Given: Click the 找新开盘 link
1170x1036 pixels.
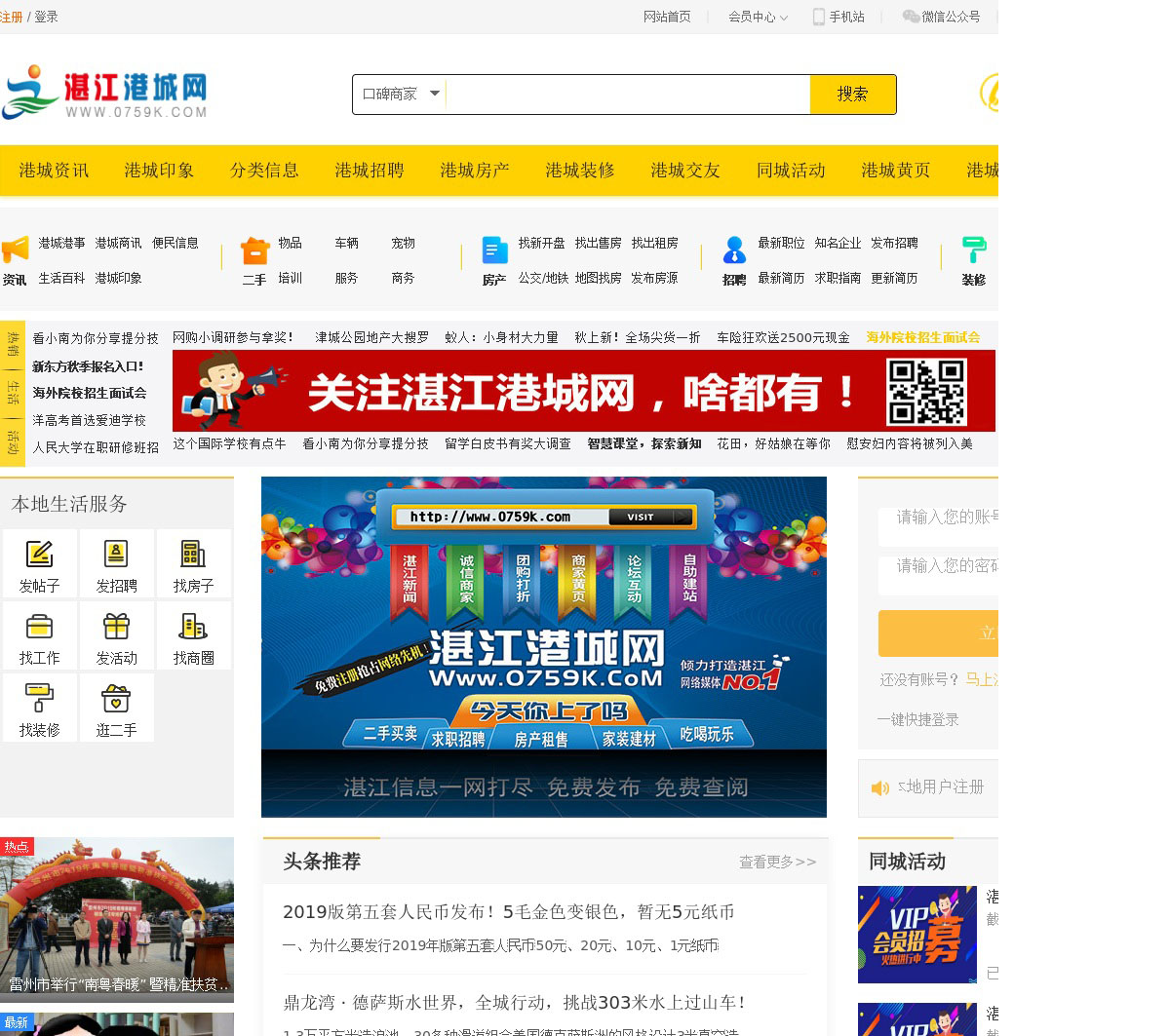Looking at the screenshot, I should (x=541, y=243).
